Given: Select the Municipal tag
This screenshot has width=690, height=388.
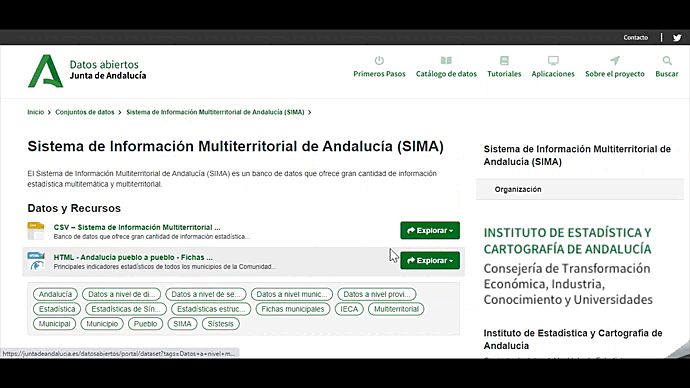Looking at the screenshot, I should pyautogui.click(x=55, y=324).
